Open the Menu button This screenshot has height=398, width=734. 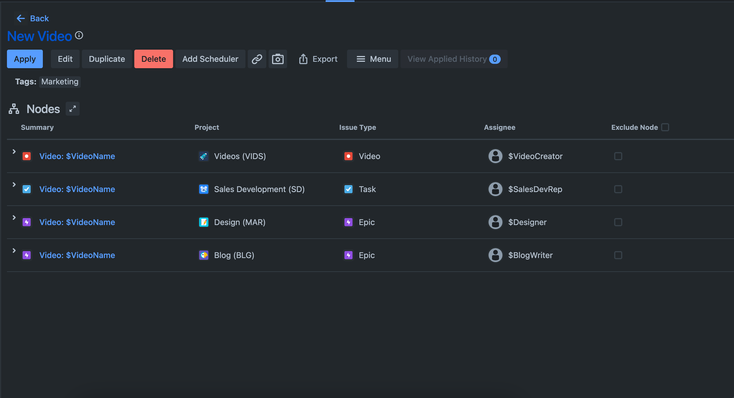[x=373, y=59]
